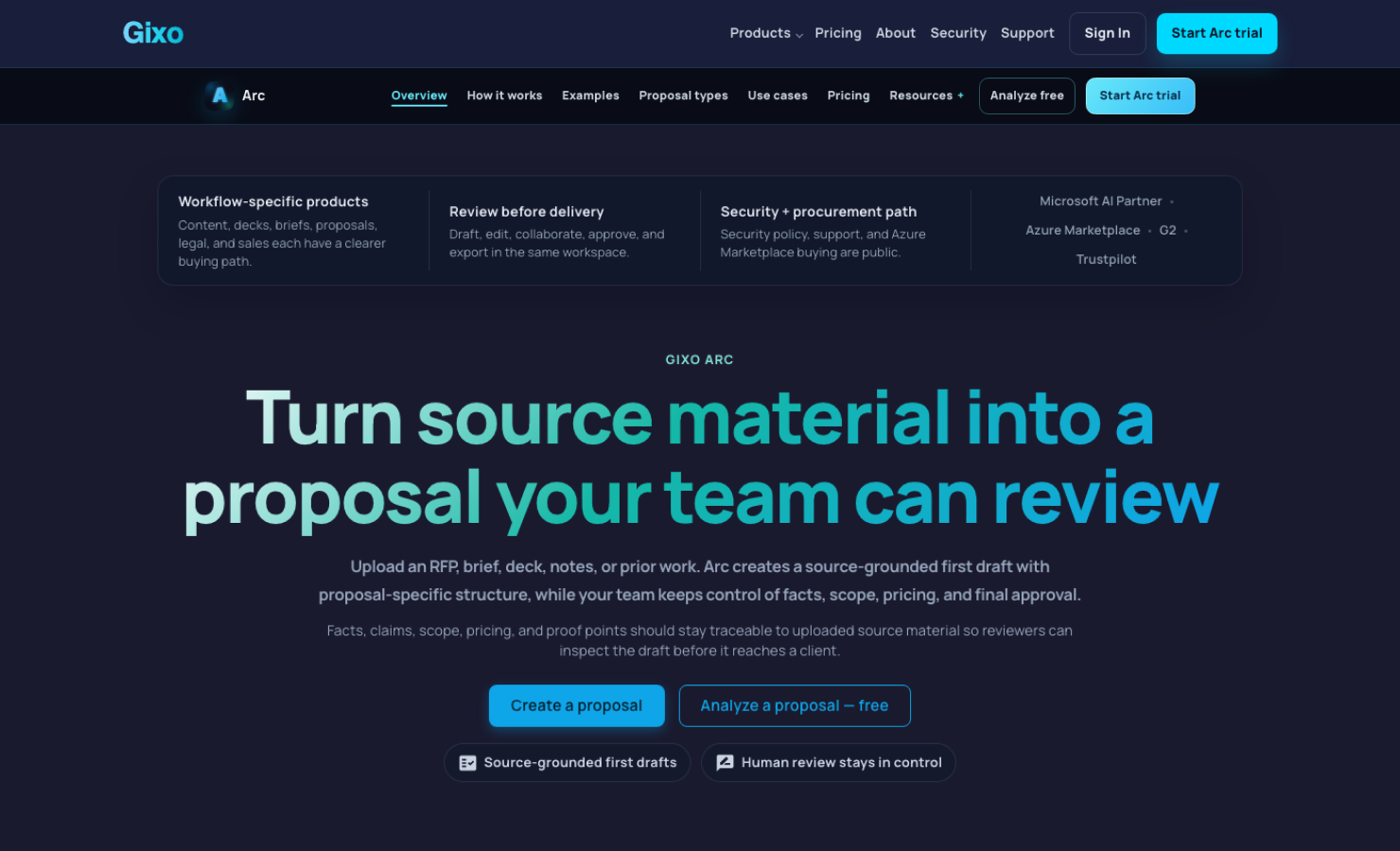Start Arc trial from the top header

1216,33
